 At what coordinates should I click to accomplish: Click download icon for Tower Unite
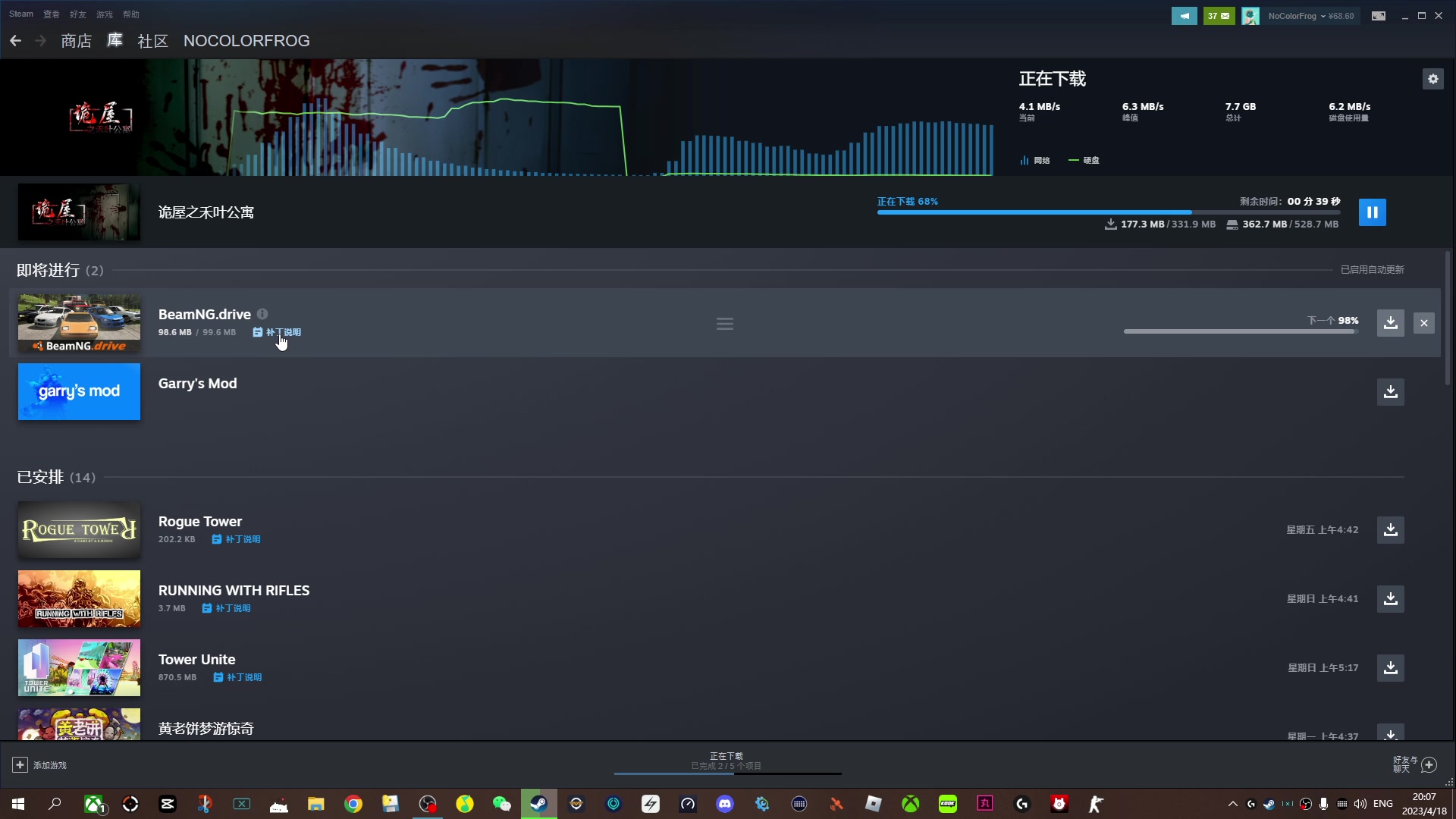point(1390,668)
